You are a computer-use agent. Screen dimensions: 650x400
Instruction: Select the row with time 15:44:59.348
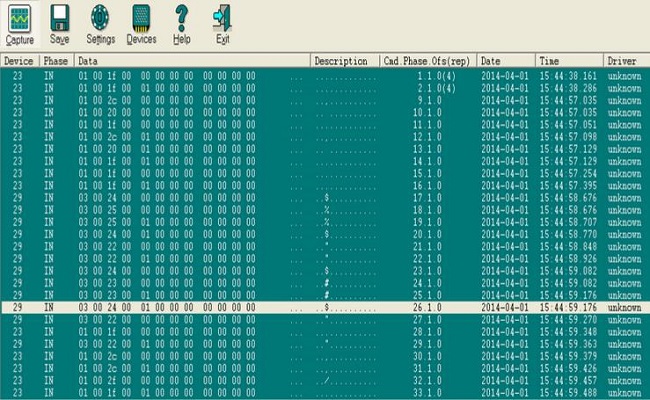[x=325, y=332]
